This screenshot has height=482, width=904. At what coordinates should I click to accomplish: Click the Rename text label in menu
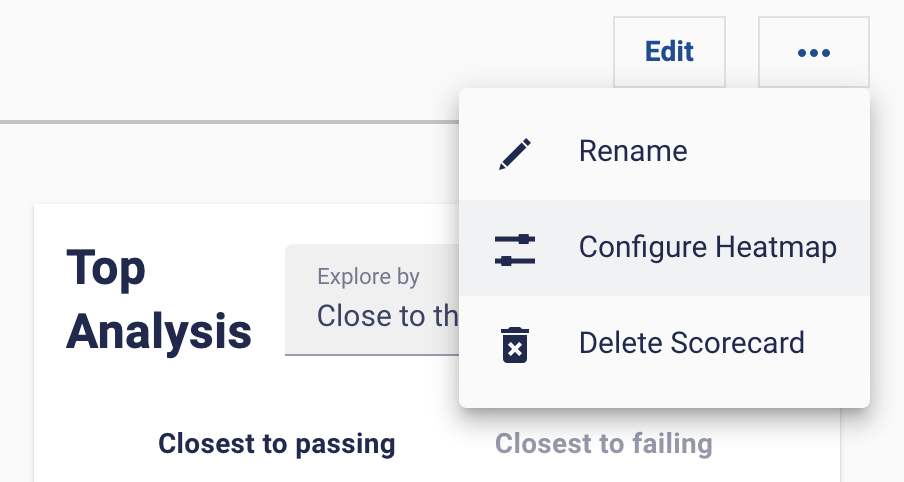(x=633, y=152)
